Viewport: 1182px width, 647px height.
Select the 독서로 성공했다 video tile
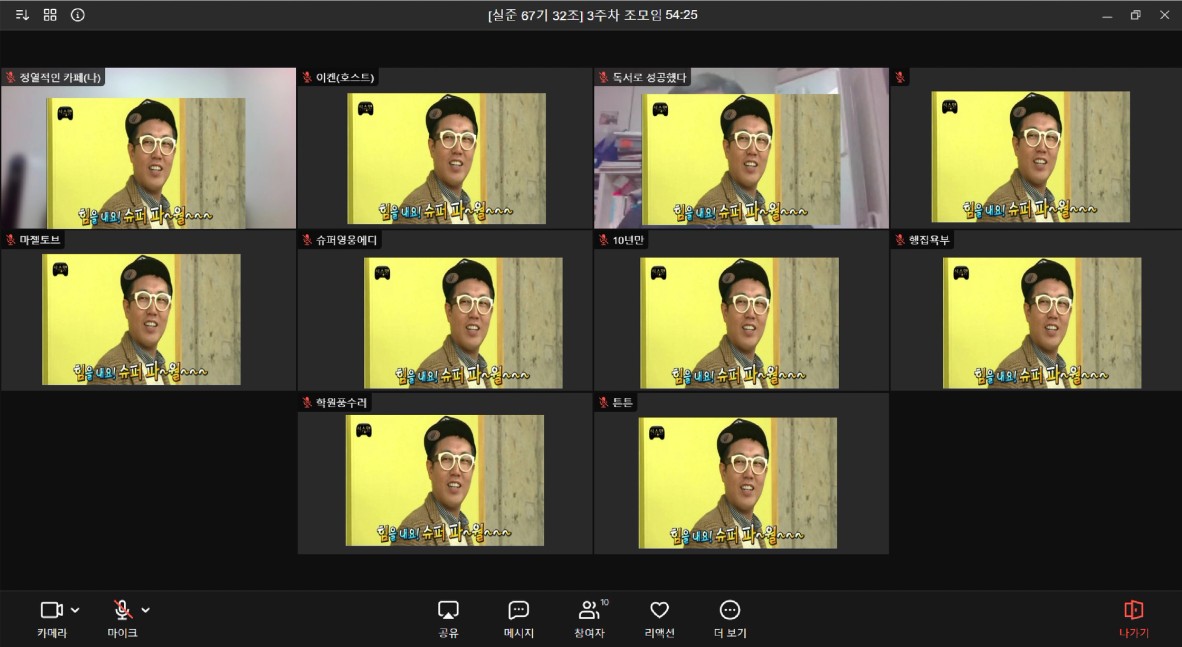[740, 157]
